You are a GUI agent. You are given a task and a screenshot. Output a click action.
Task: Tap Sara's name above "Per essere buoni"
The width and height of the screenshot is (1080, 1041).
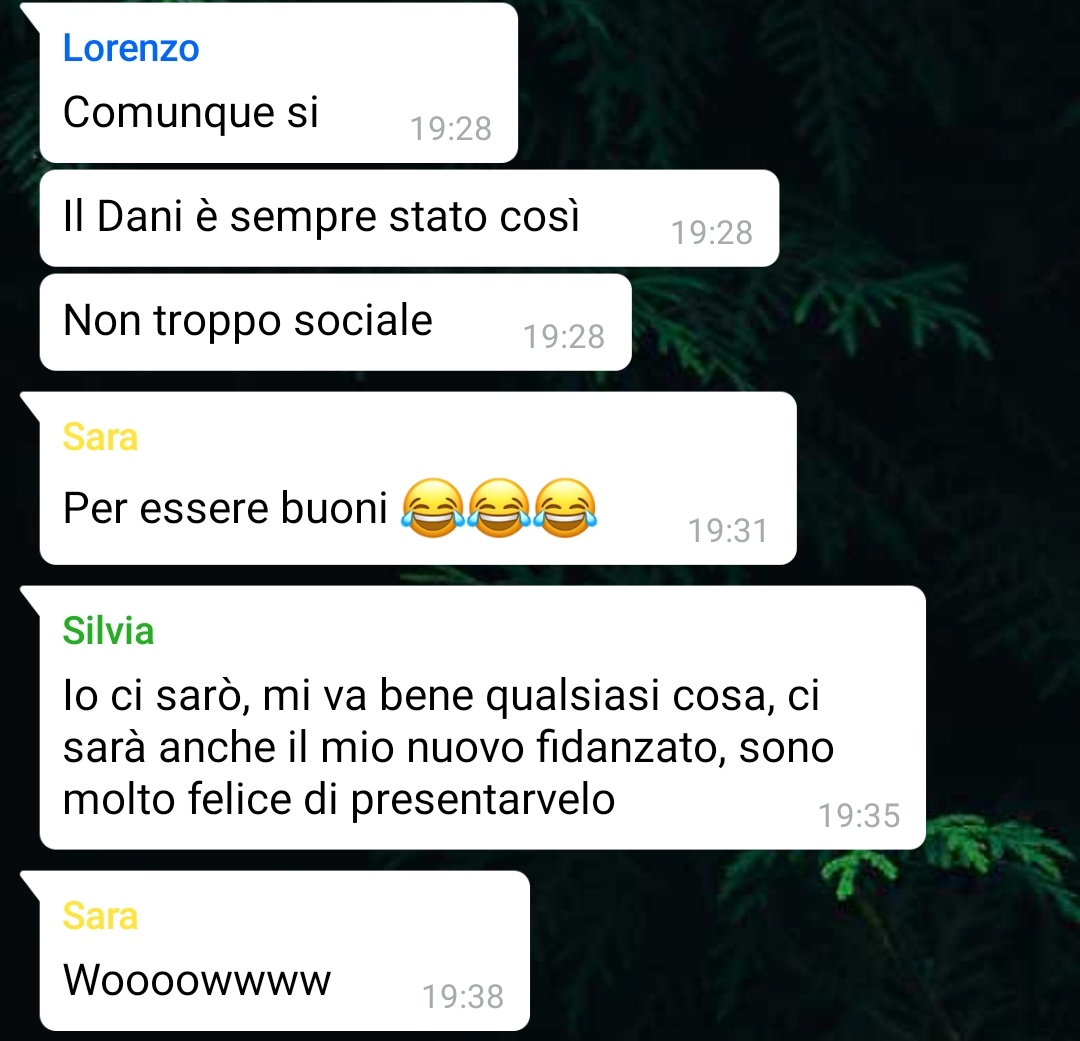point(101,437)
